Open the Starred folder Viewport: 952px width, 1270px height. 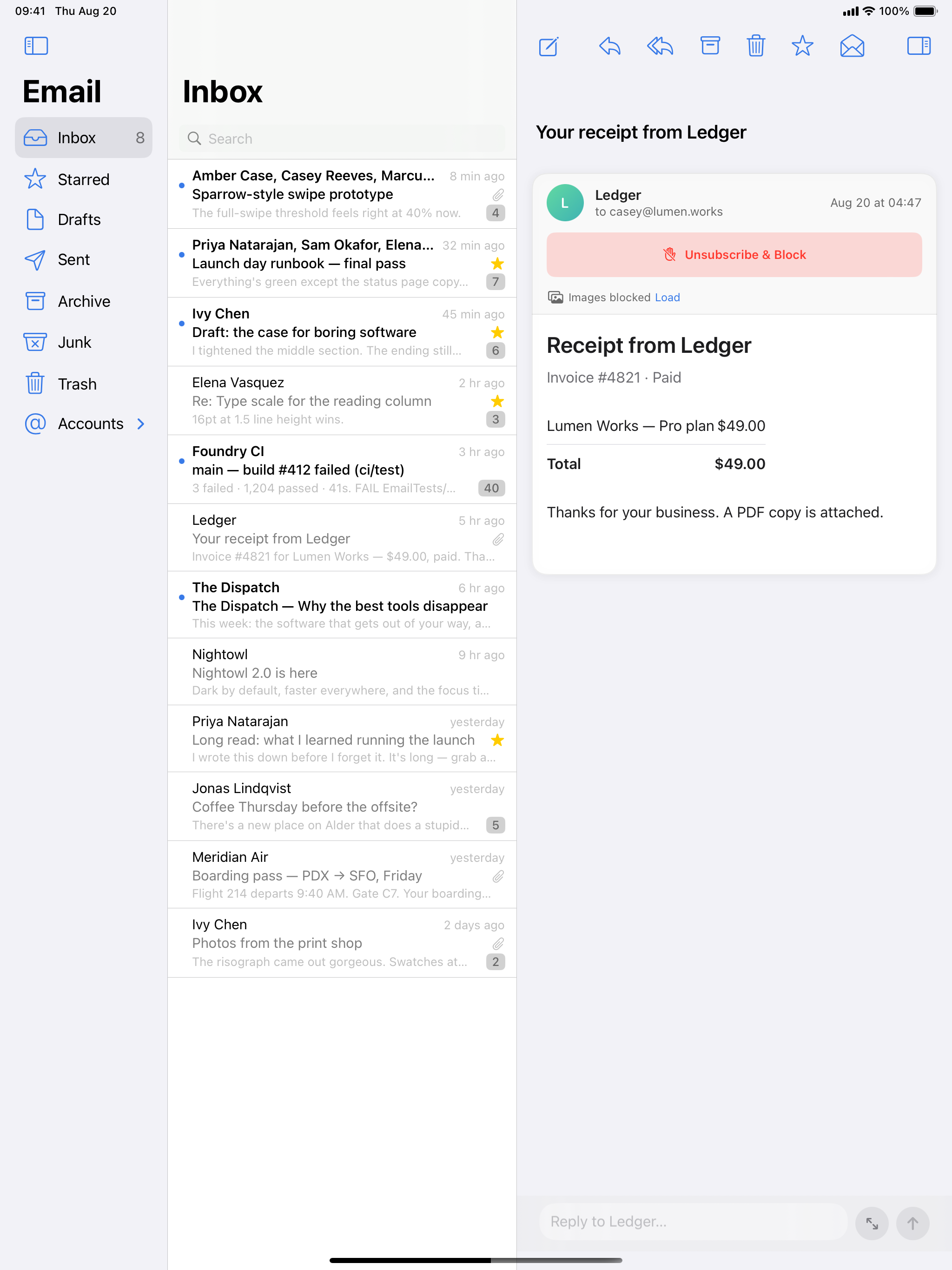point(84,179)
